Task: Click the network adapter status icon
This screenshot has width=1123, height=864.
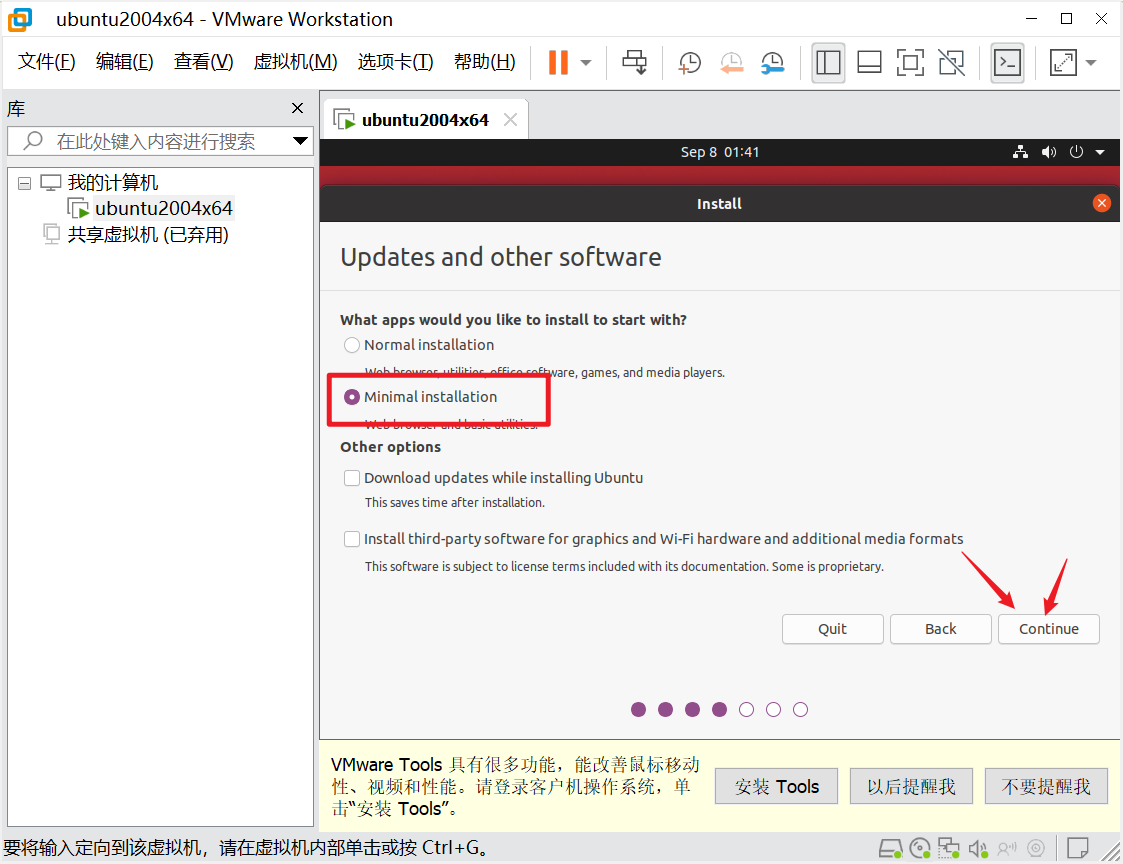Action: click(949, 849)
